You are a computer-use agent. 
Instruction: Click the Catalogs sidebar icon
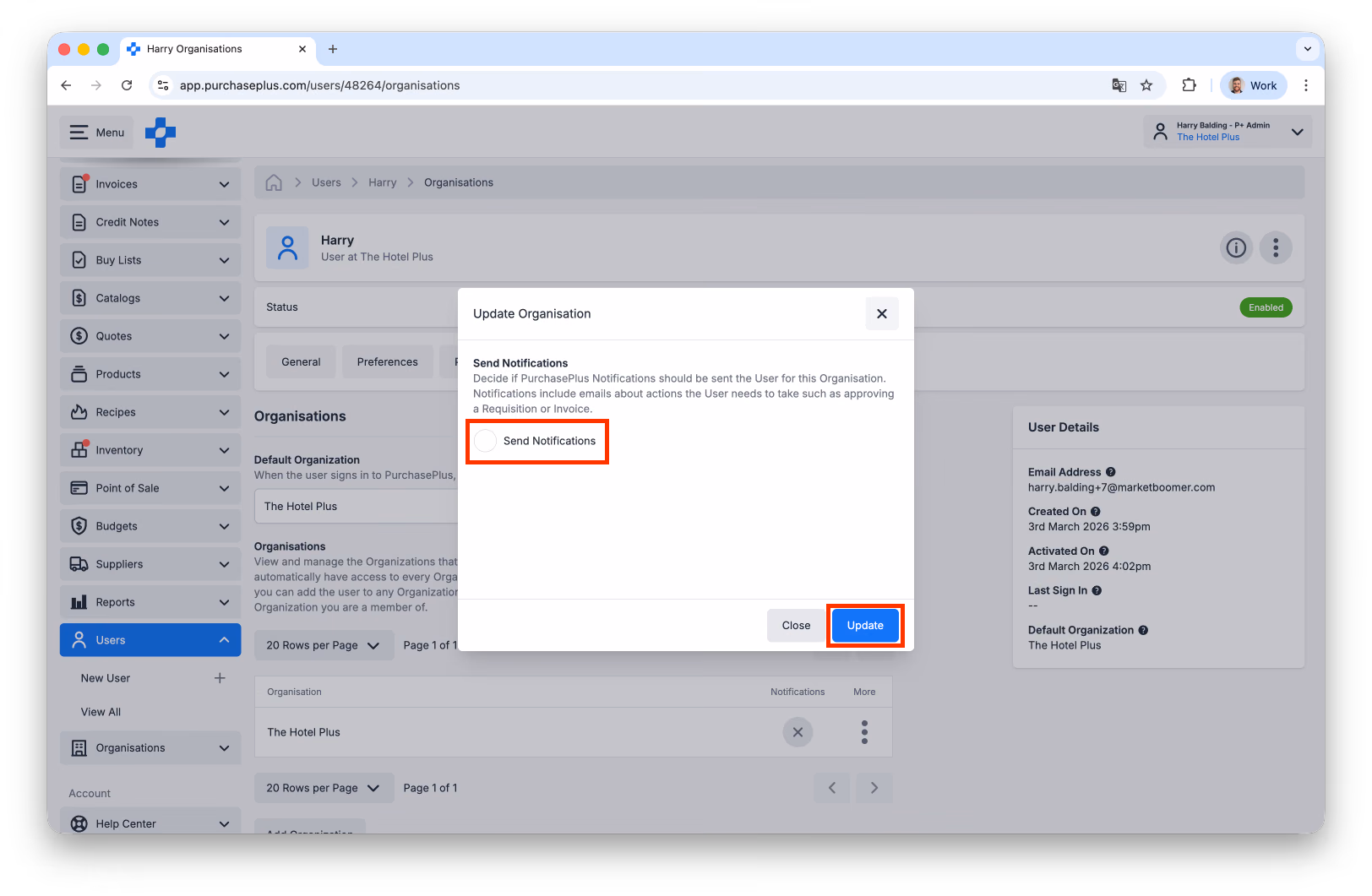pos(79,298)
